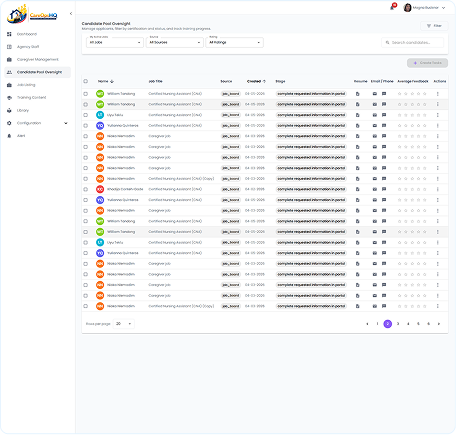Go to page 3 in pagination
Image resolution: width=456 pixels, height=435 pixels.
coord(398,324)
